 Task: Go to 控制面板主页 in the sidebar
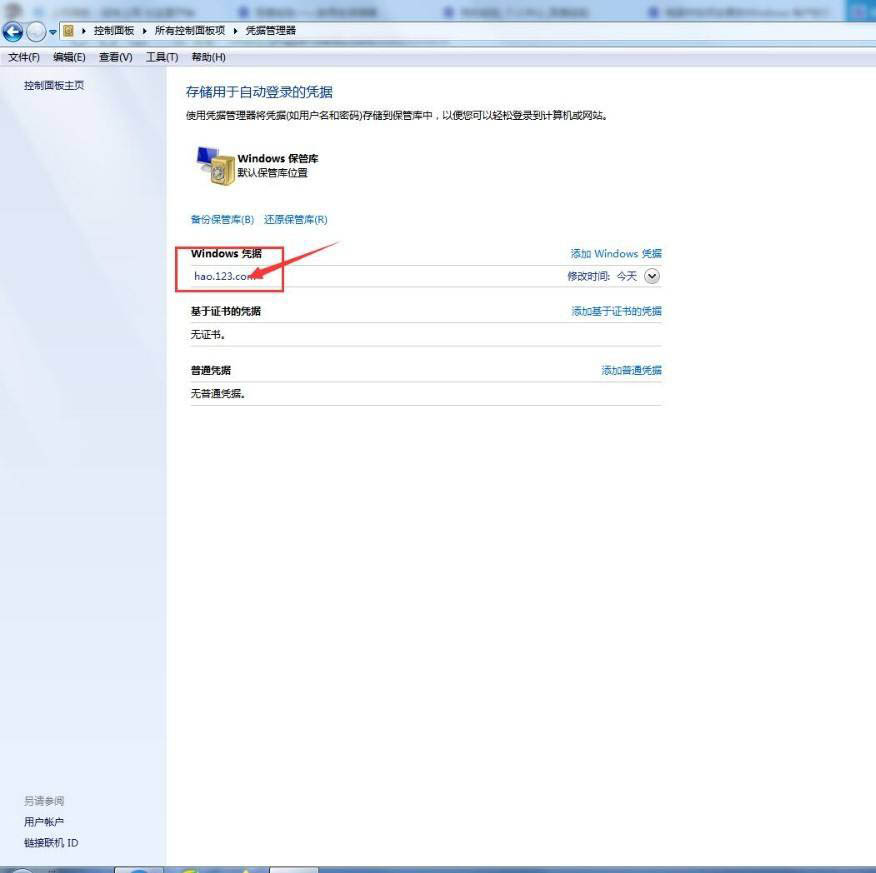[x=54, y=85]
